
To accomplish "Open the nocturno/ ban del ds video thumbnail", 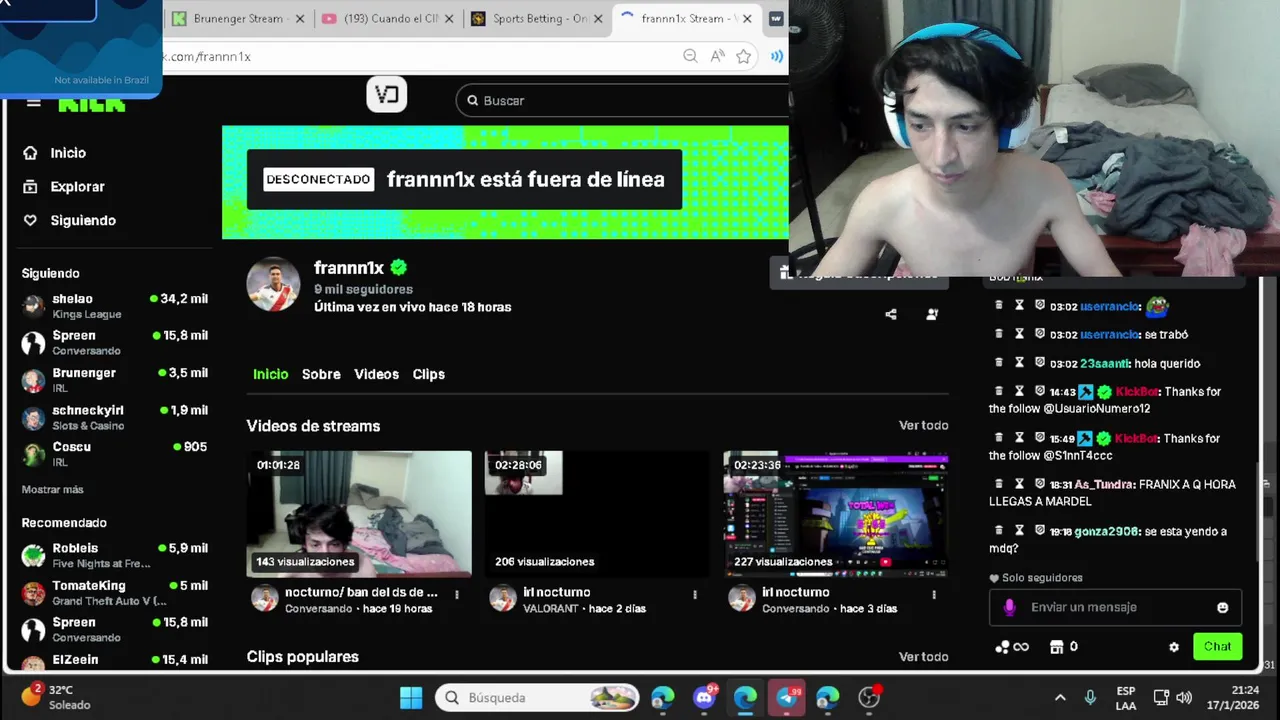I will point(359,514).
